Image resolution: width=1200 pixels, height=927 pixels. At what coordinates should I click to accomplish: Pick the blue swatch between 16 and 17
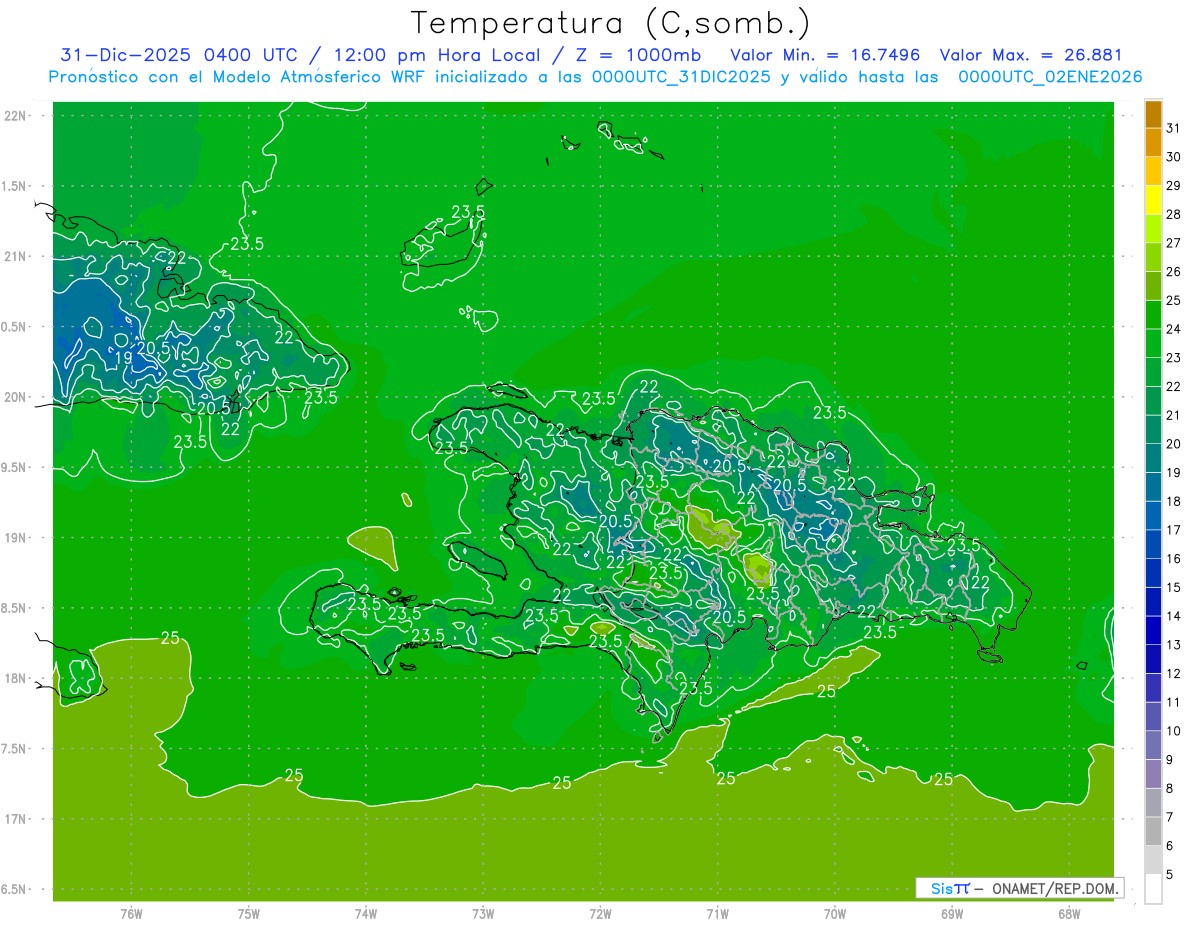1153,545
